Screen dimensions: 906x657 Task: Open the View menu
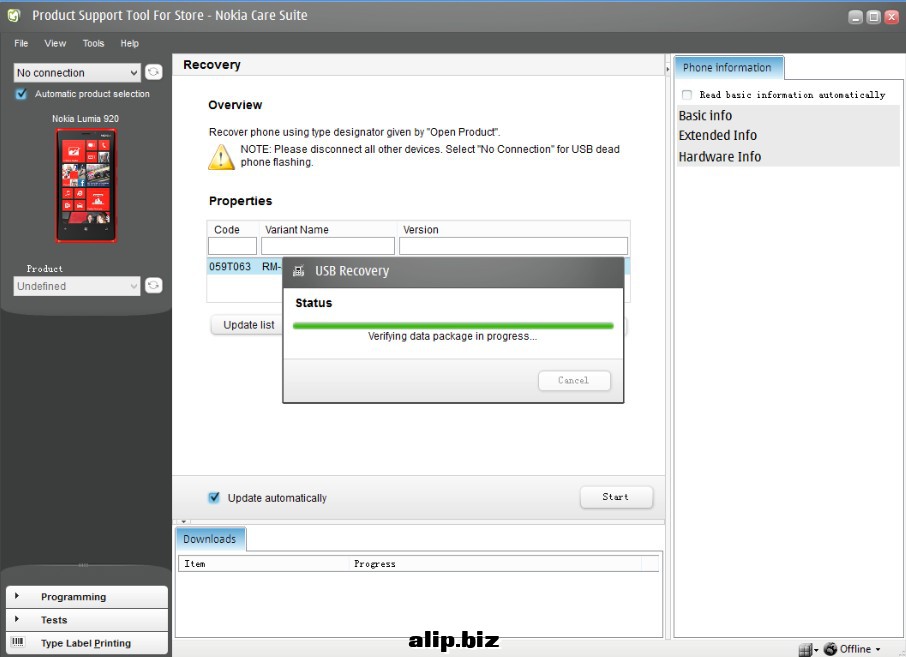55,43
